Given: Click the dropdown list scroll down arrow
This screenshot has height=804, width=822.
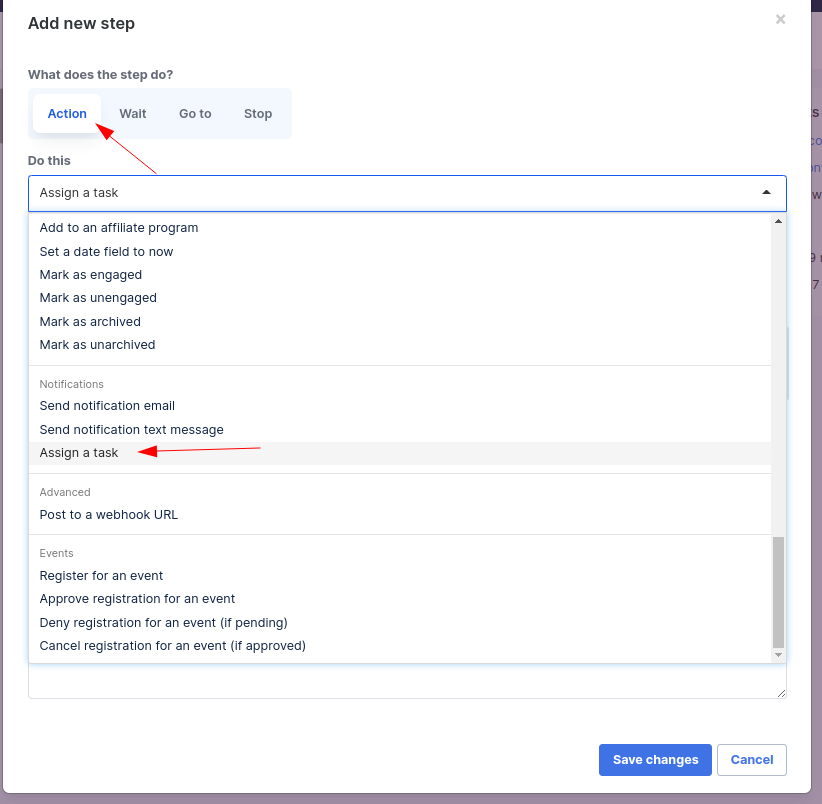Looking at the screenshot, I should [778, 655].
